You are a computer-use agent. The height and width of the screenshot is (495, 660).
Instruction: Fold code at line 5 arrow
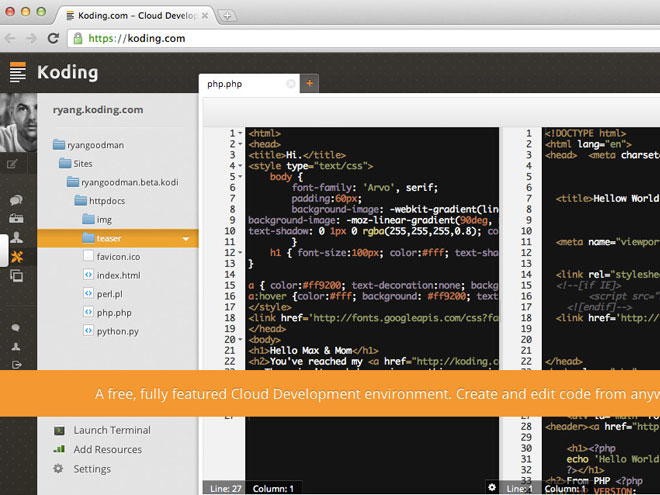(240, 176)
